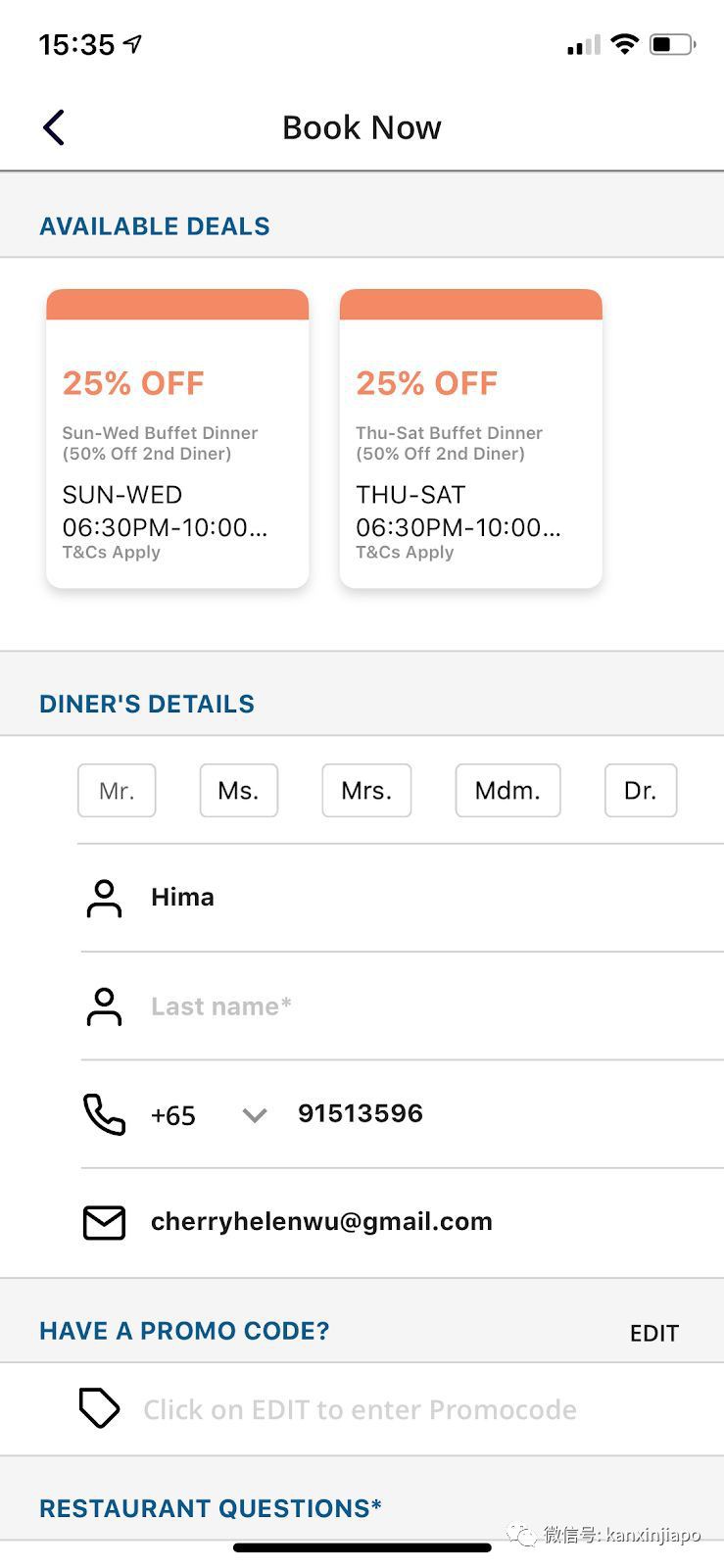Image resolution: width=724 pixels, height=1568 pixels.
Task: Select the Mr. title option
Action: click(117, 791)
